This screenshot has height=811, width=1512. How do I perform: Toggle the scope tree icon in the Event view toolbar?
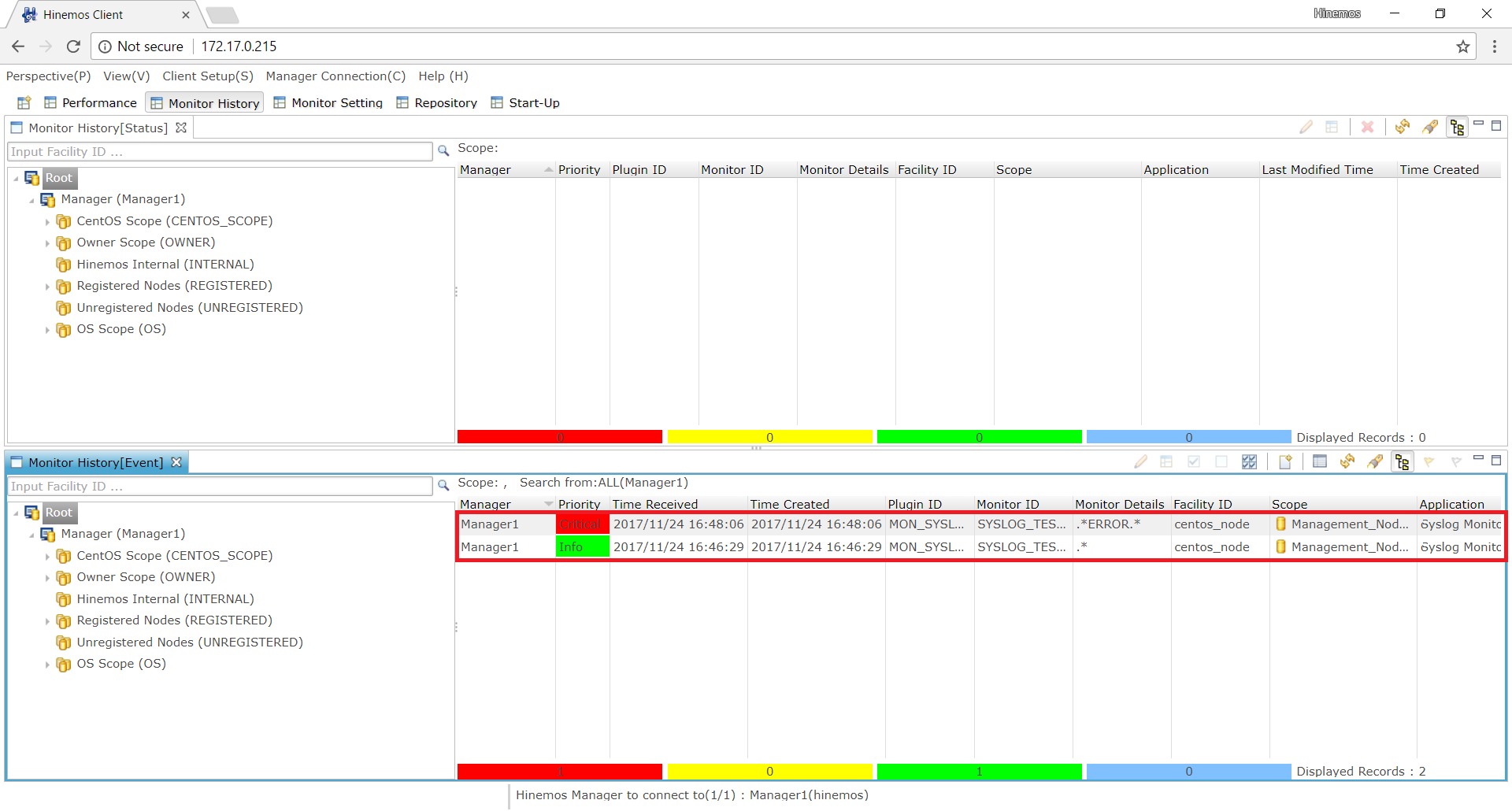[x=1403, y=461]
